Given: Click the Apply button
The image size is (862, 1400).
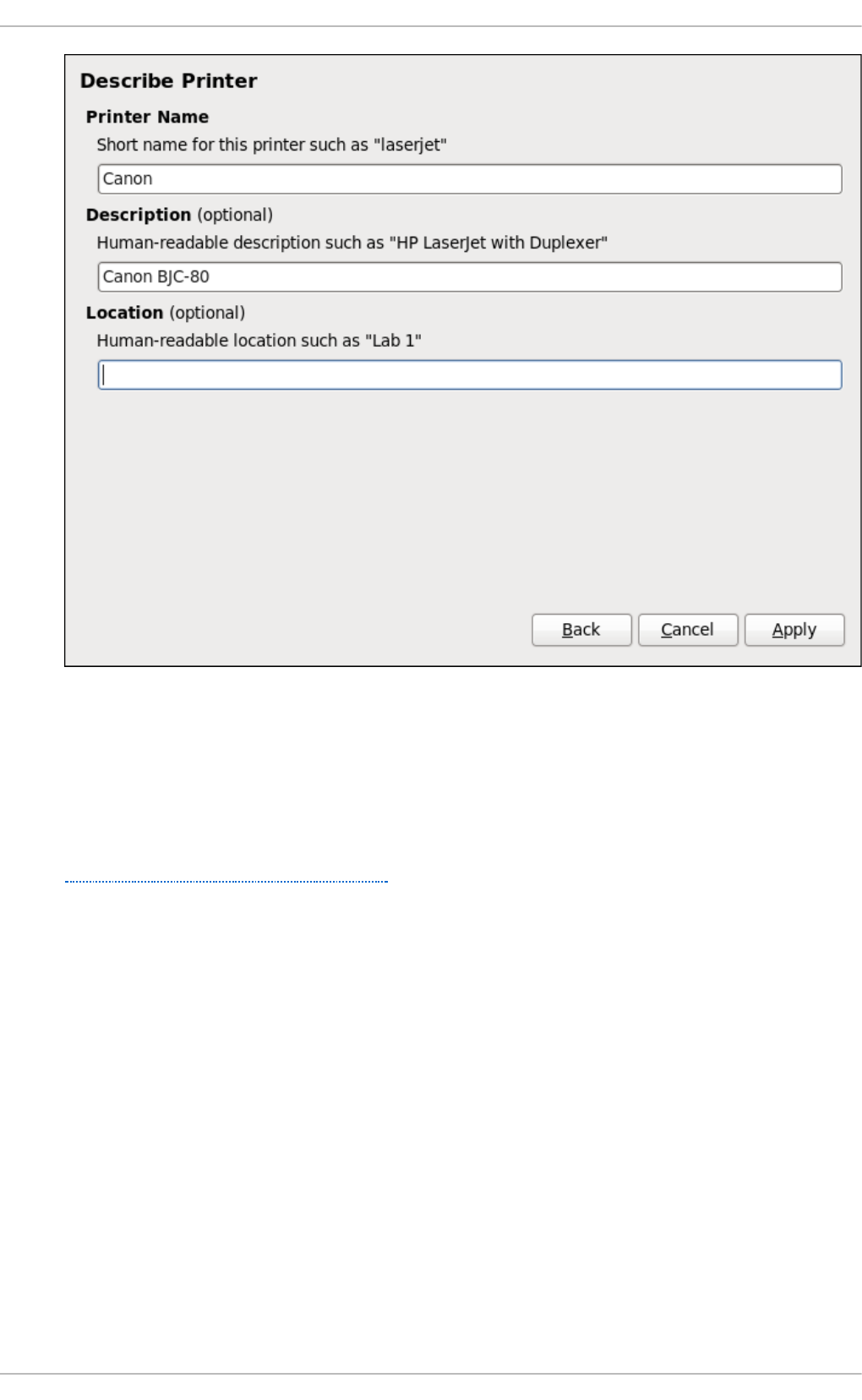Looking at the screenshot, I should [794, 630].
